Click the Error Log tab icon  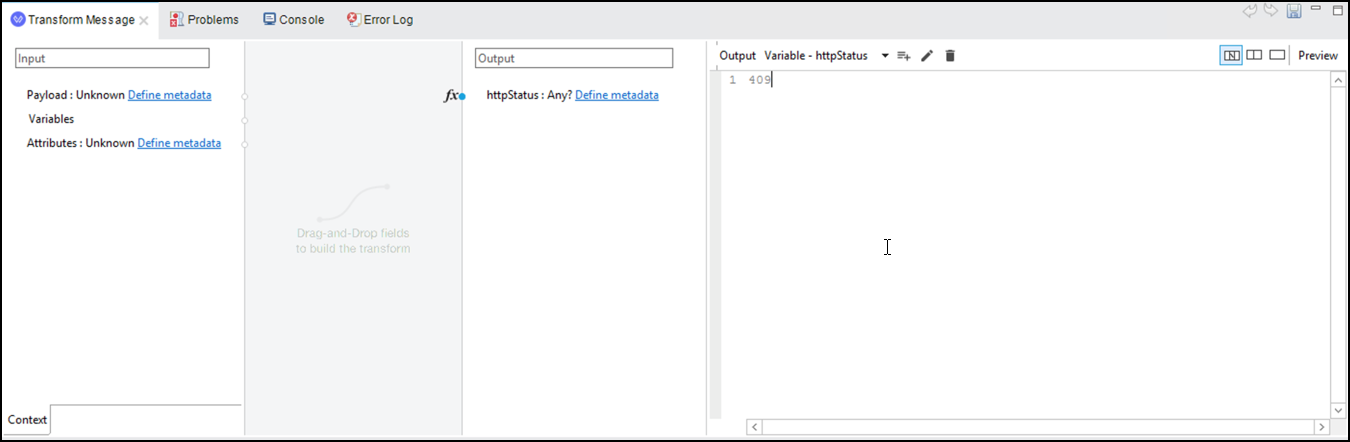coord(353,19)
